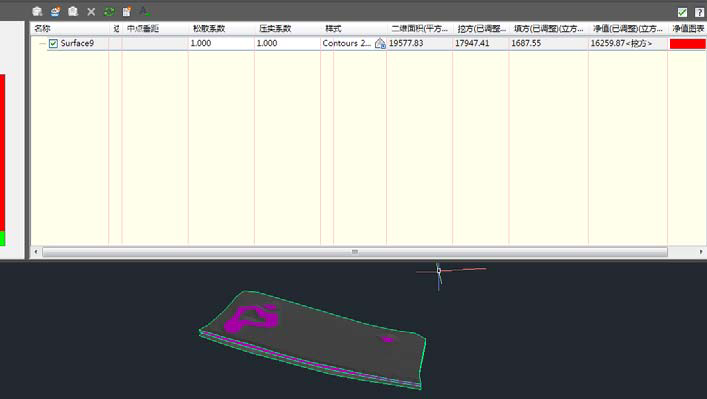Click the Contours 2... style cell
The image size is (707, 399).
(x=346, y=43)
